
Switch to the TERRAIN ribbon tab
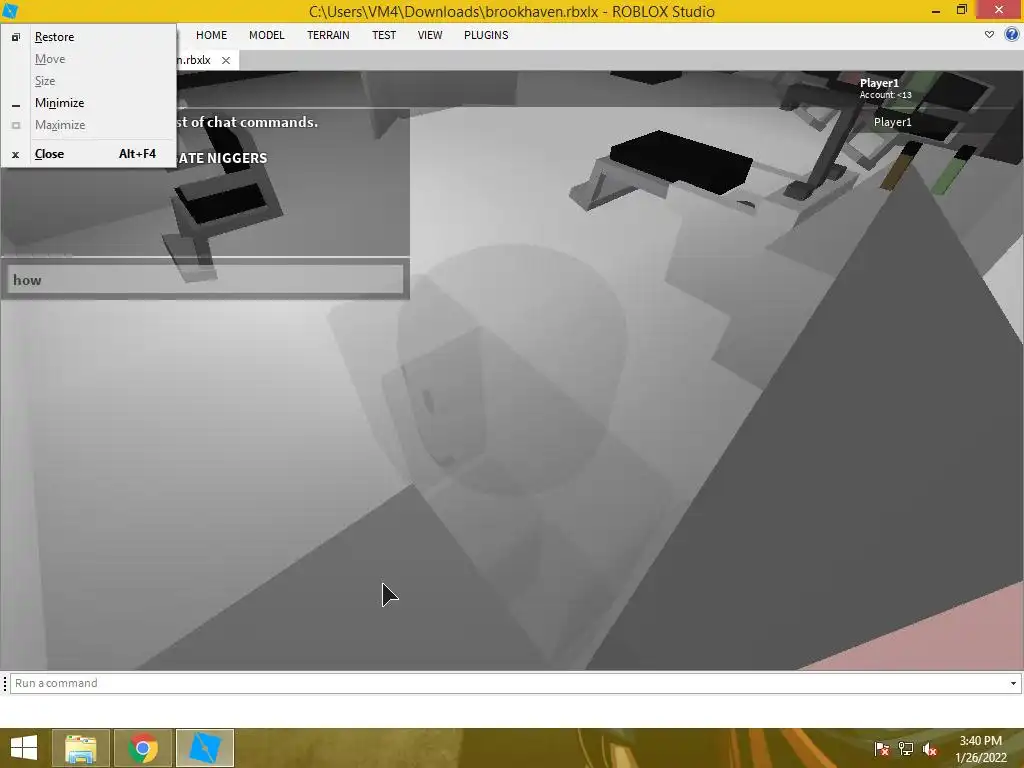pos(328,35)
